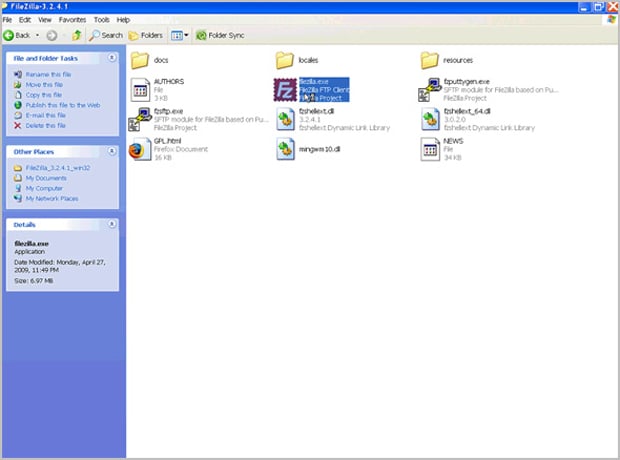Click the fzshellext_64.dll file icon
The height and width of the screenshot is (460, 620).
[x=430, y=121]
